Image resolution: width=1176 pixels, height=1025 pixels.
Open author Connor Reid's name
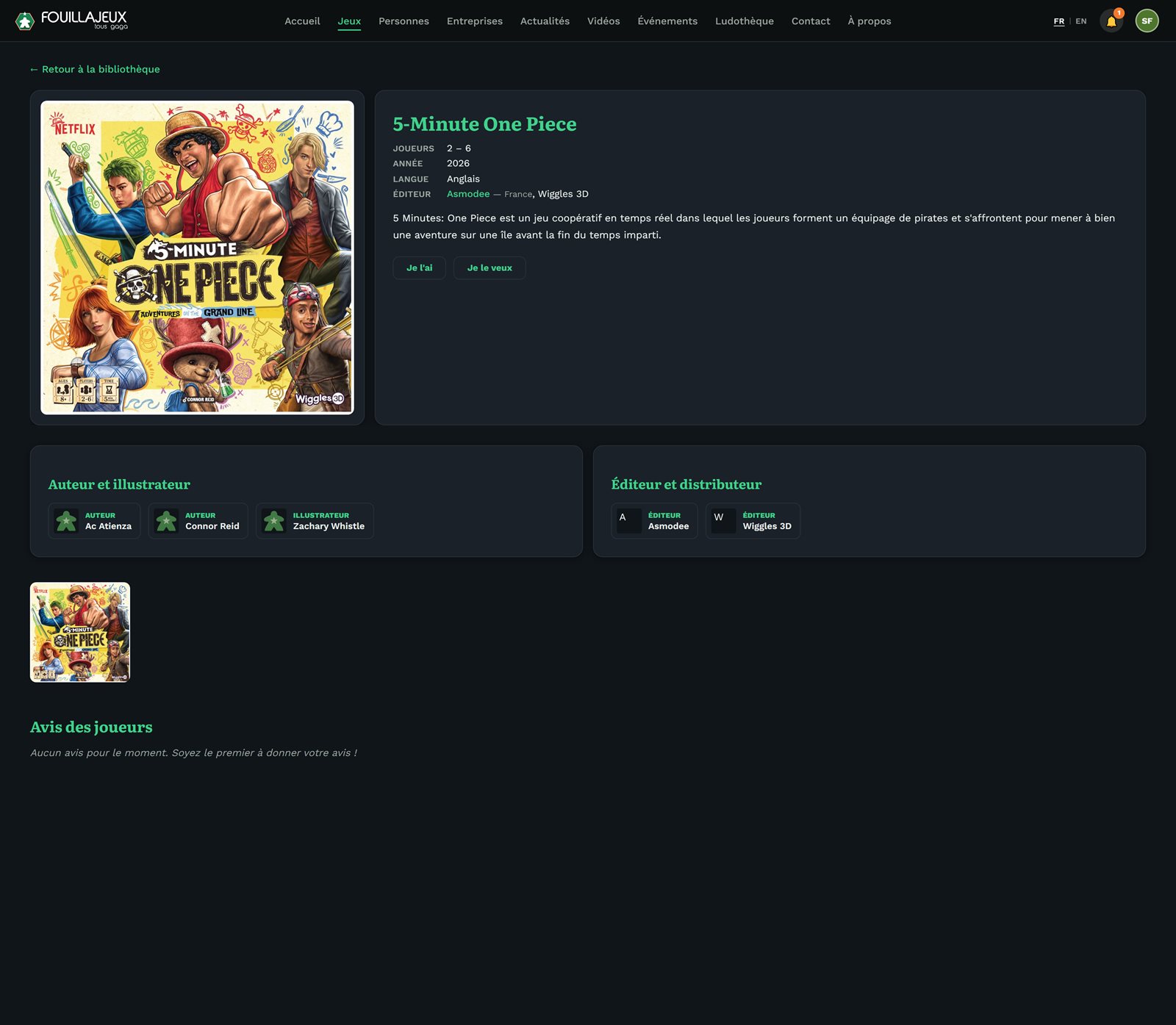(x=212, y=526)
